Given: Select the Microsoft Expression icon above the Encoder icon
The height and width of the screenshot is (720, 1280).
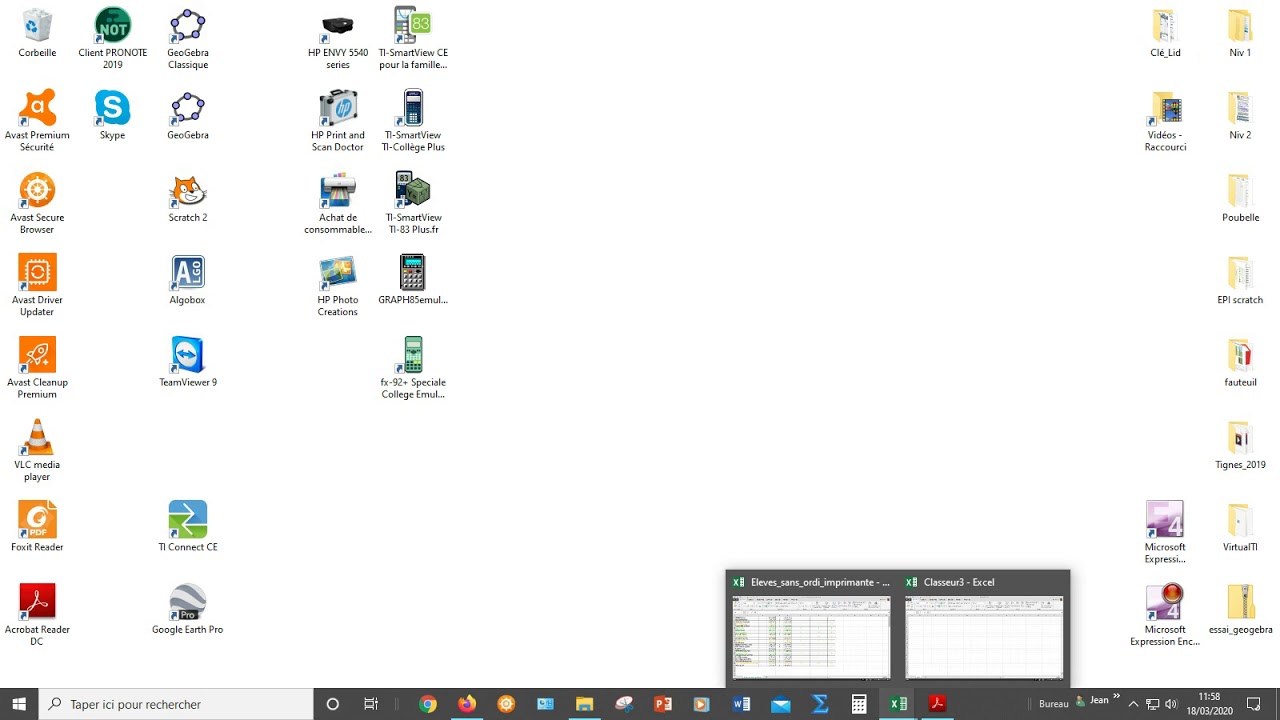Looking at the screenshot, I should [1165, 532].
